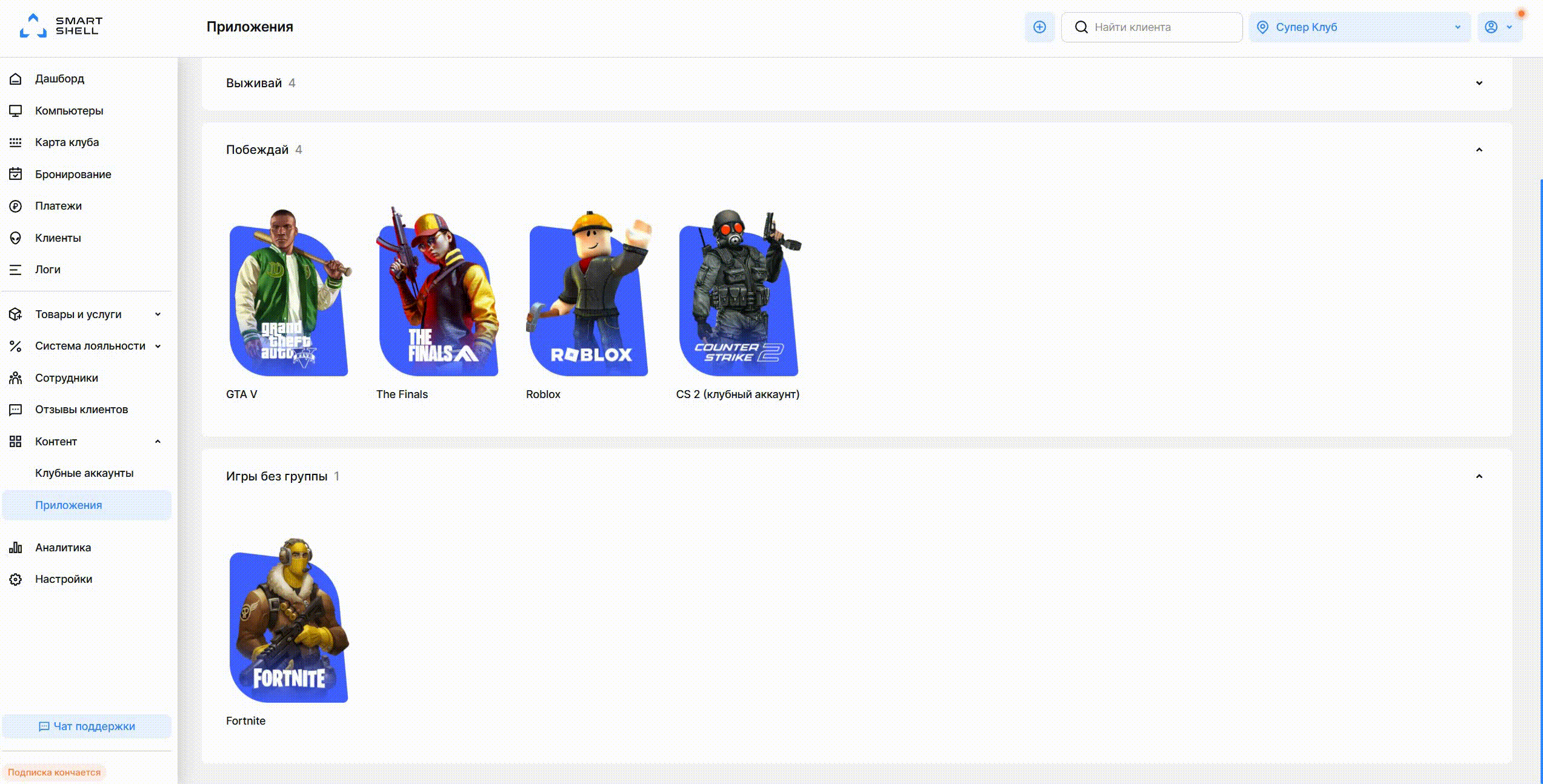Open Настройки page

tap(64, 579)
